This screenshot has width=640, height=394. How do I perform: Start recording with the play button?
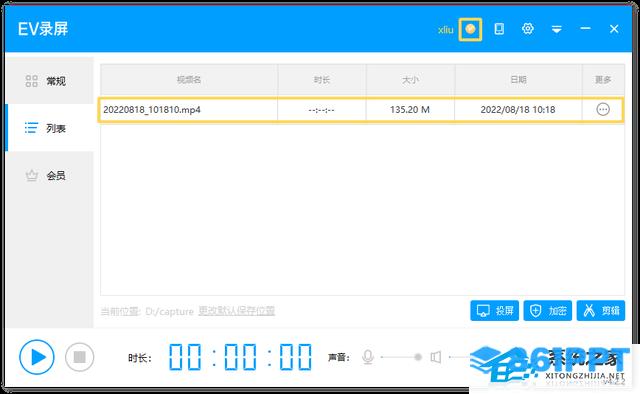click(x=37, y=357)
